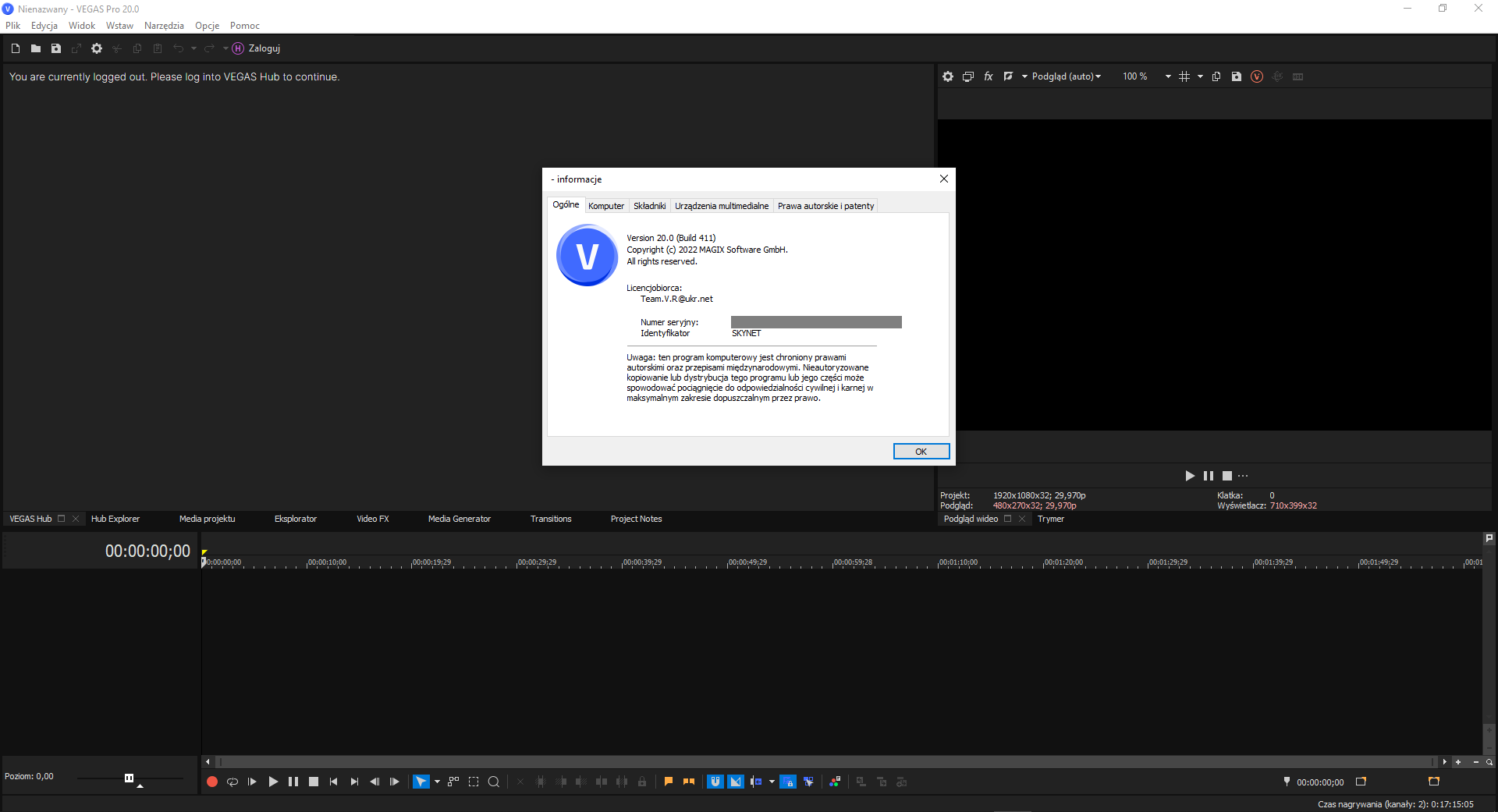Expand split-screen view options arrow
Image resolution: width=1498 pixels, height=812 pixels.
tap(1024, 76)
